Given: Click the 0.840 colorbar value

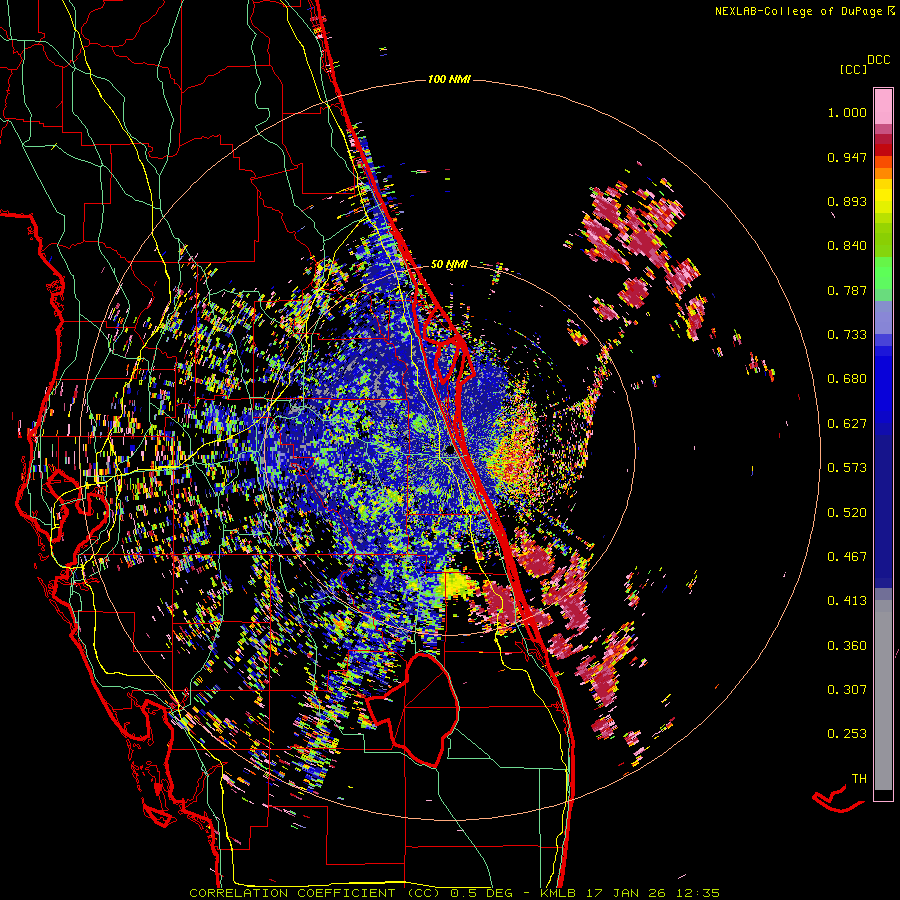Looking at the screenshot, I should click(847, 246).
